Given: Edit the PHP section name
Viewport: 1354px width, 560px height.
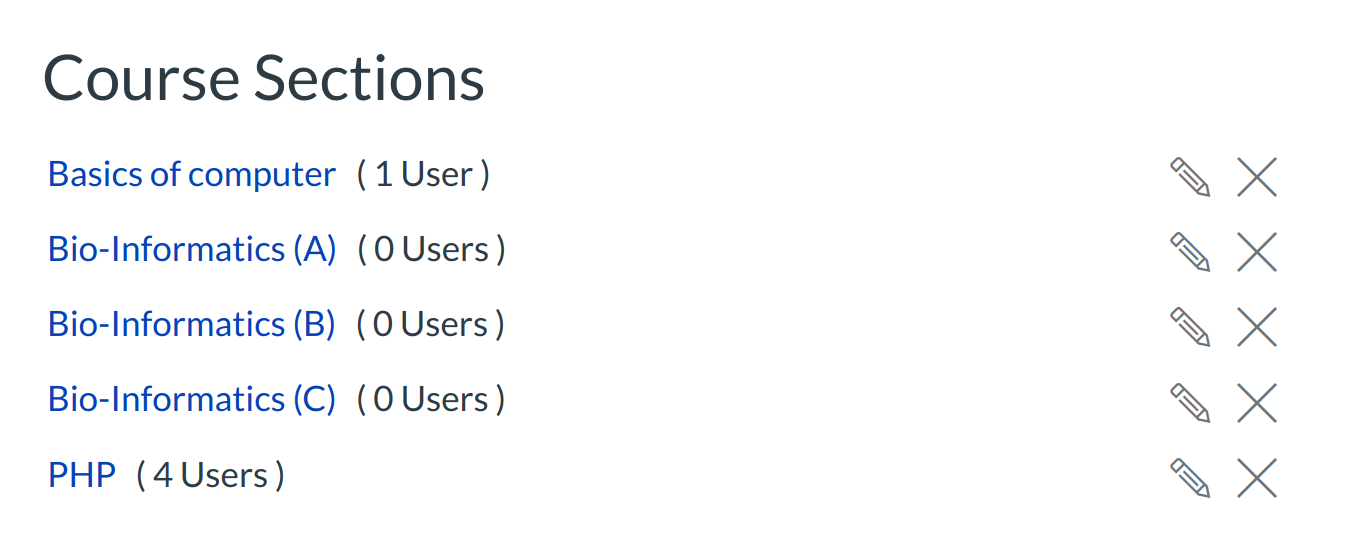Looking at the screenshot, I should pyautogui.click(x=1190, y=477).
